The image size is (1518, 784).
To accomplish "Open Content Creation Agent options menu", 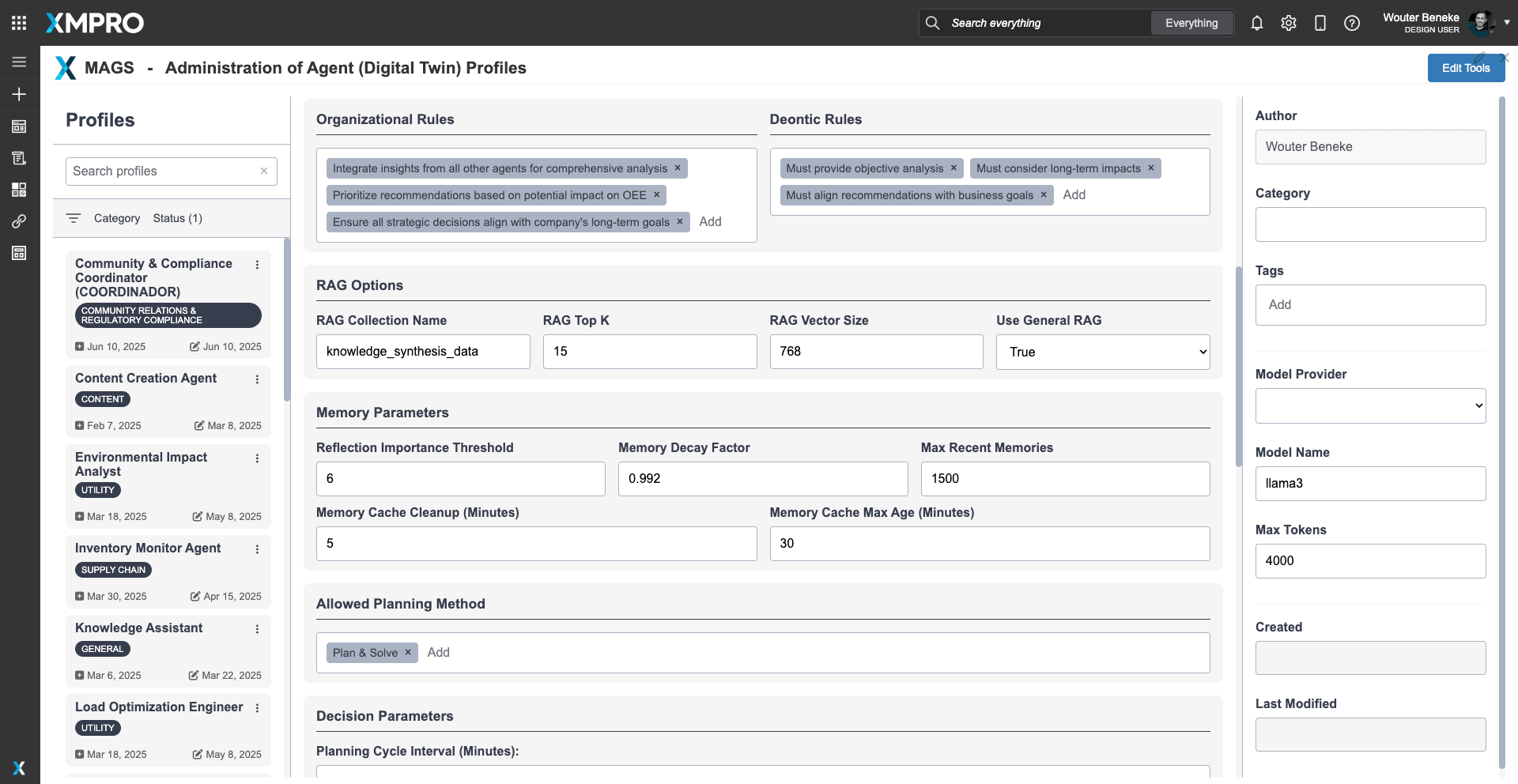I will [257, 379].
